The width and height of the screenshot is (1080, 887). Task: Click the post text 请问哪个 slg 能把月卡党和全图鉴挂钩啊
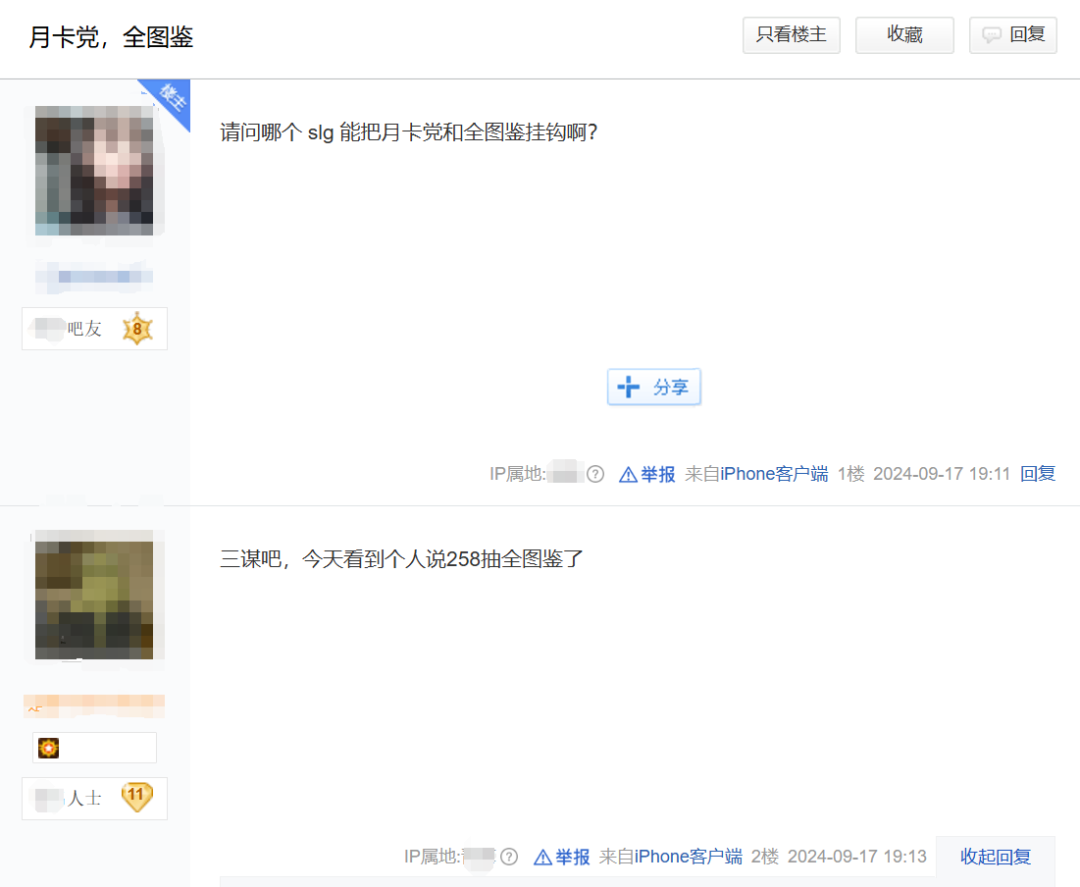tap(408, 132)
